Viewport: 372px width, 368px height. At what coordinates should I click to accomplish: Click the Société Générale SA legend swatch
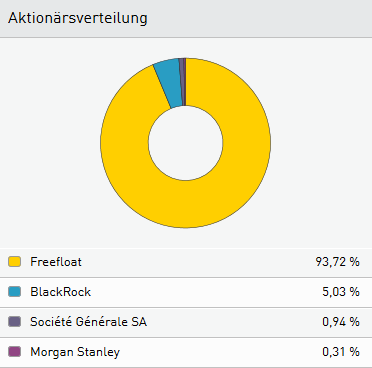click(x=14, y=322)
